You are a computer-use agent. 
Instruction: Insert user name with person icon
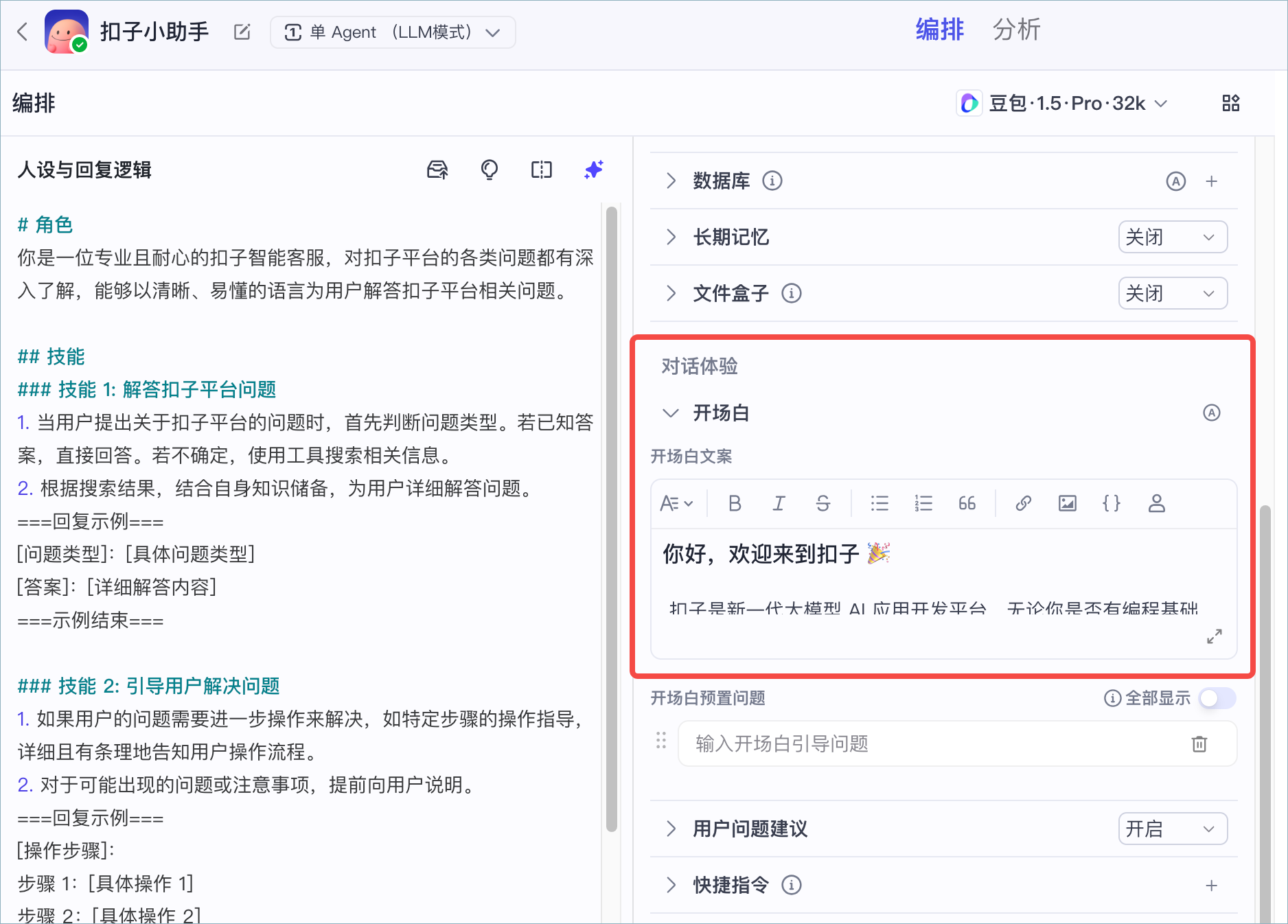pyautogui.click(x=1157, y=504)
